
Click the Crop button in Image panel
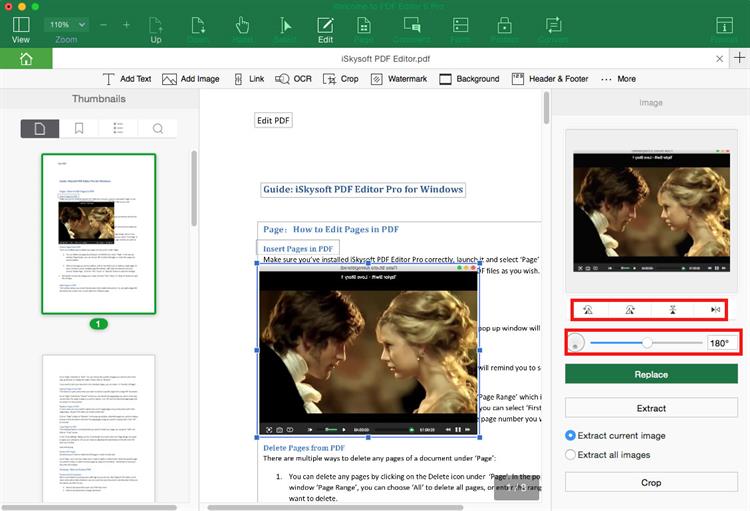(x=651, y=482)
